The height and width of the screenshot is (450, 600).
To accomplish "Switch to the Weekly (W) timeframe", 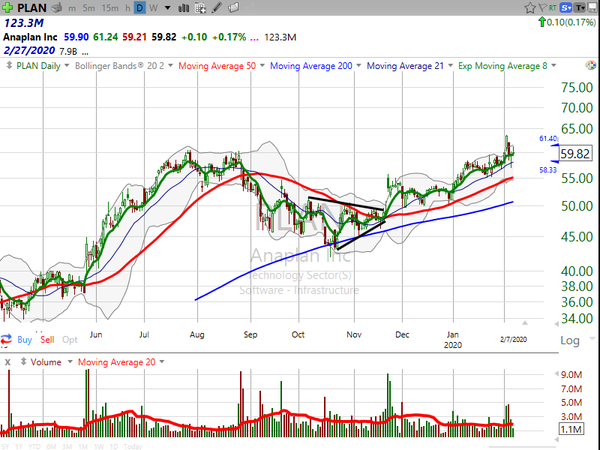I will 153,8.
